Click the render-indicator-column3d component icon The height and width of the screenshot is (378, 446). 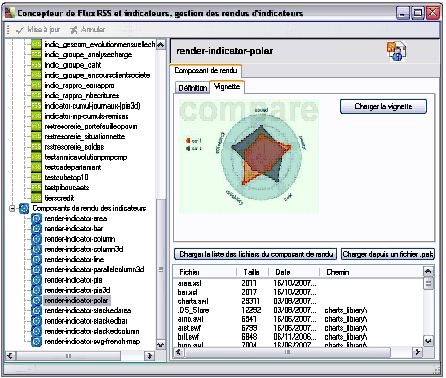click(x=36, y=249)
